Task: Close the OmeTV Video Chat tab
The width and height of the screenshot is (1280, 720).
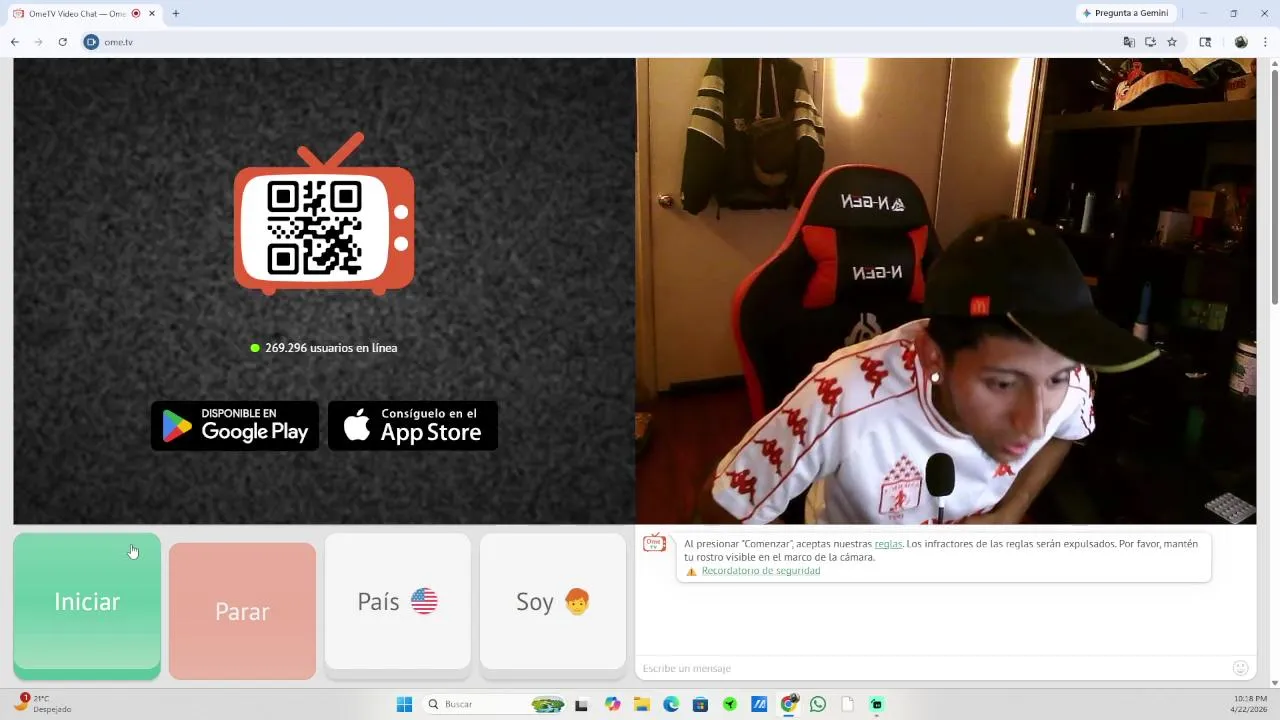Action: point(151,14)
